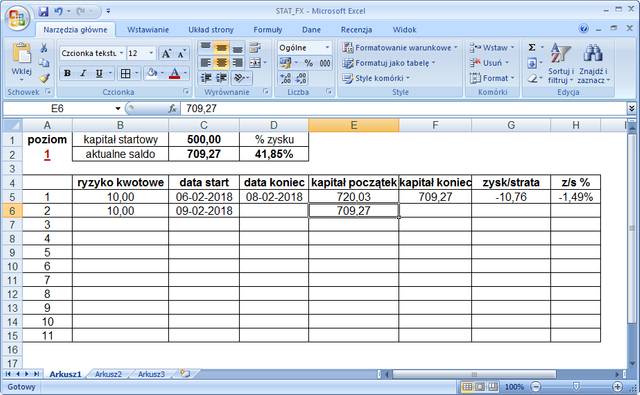Open AutoSum sigma function
Image resolution: width=640 pixels, height=395 pixels.
(x=532, y=48)
